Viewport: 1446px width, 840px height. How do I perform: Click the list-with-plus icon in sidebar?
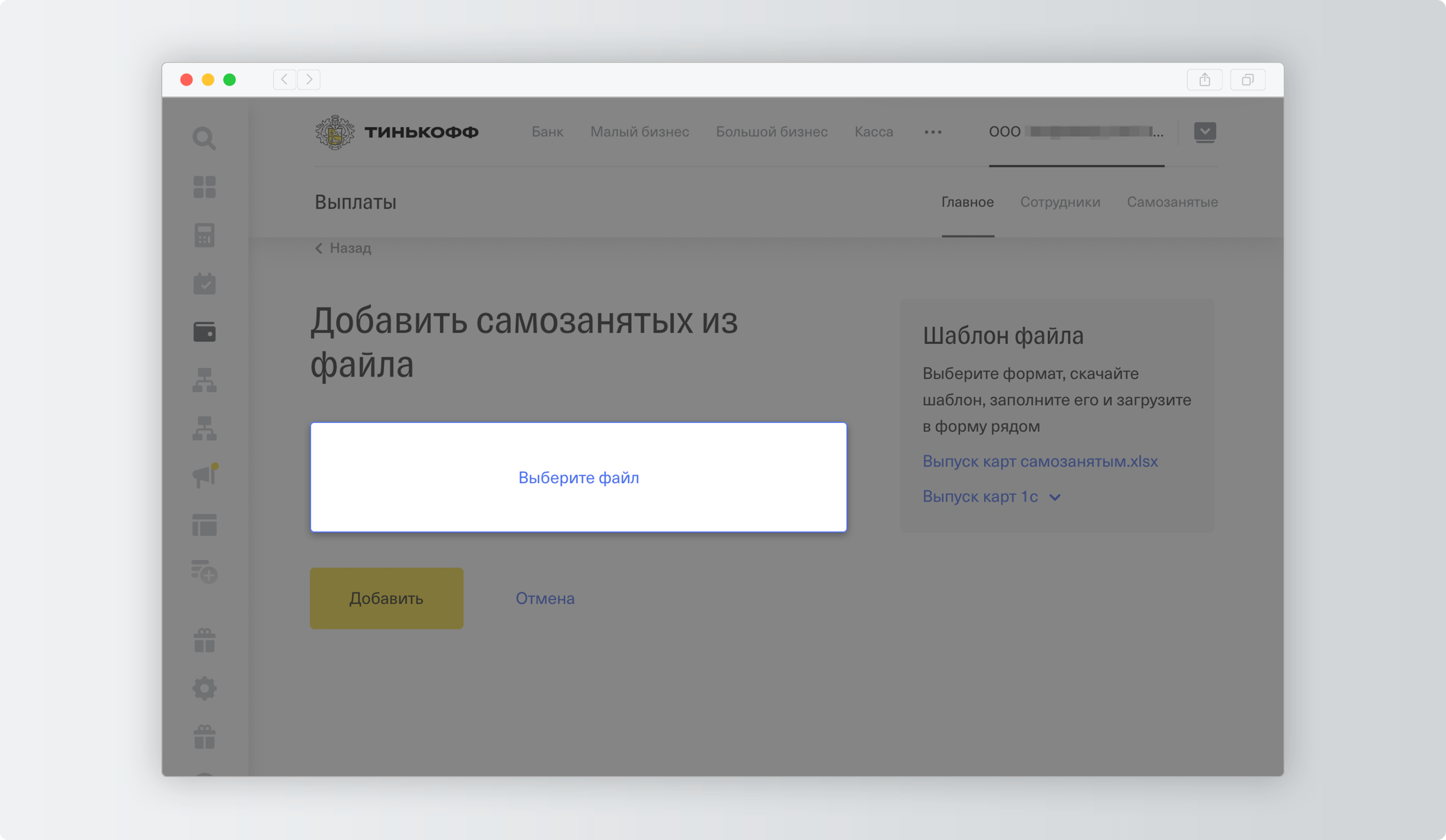204,572
